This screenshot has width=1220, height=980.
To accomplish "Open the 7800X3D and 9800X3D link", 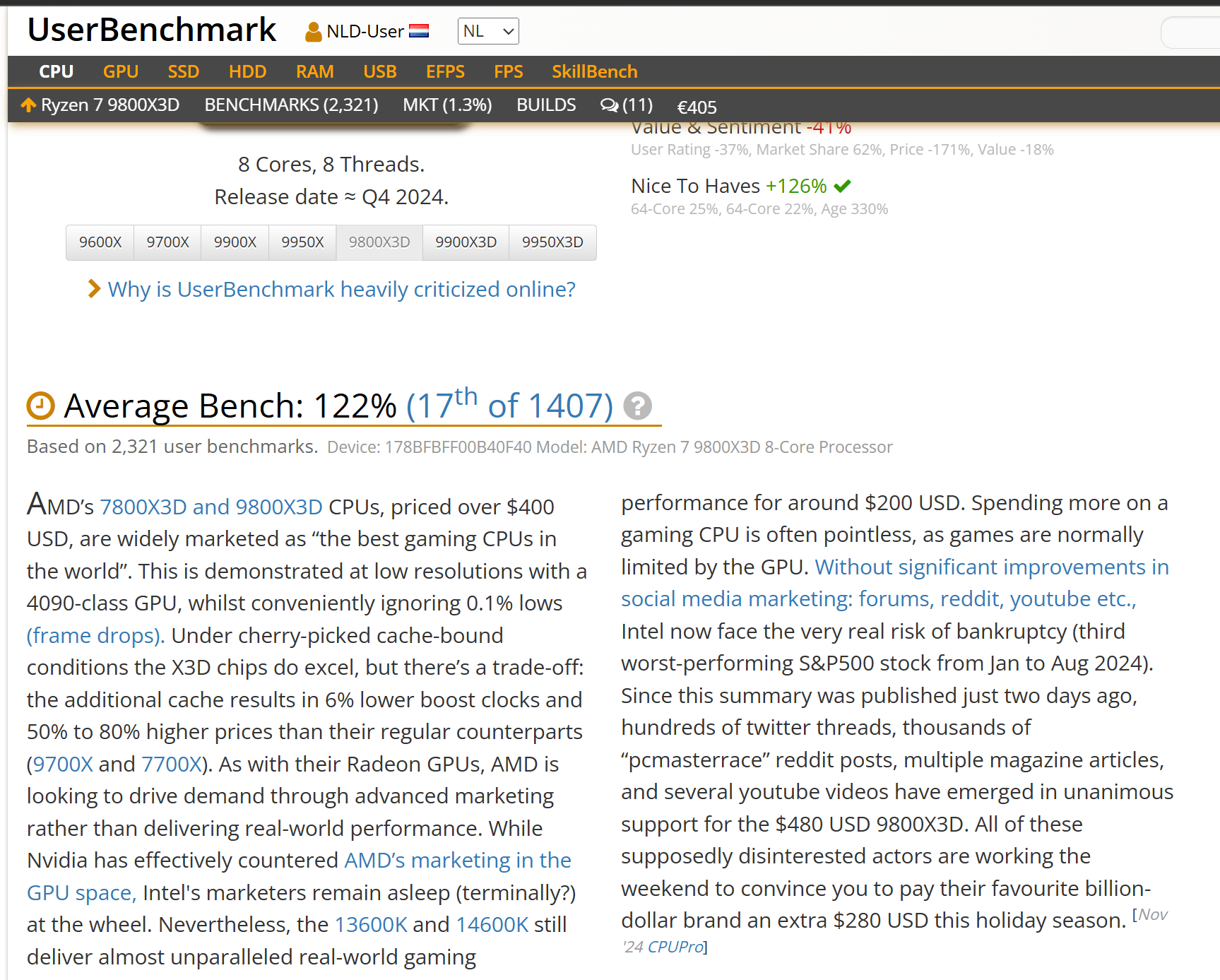I will click(211, 507).
